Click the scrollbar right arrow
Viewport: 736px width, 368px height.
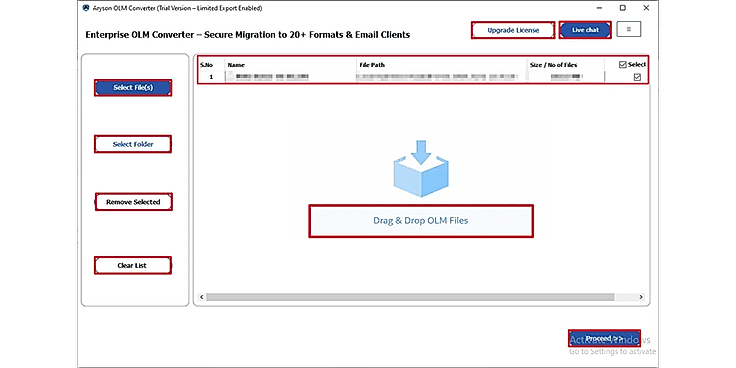(x=641, y=297)
